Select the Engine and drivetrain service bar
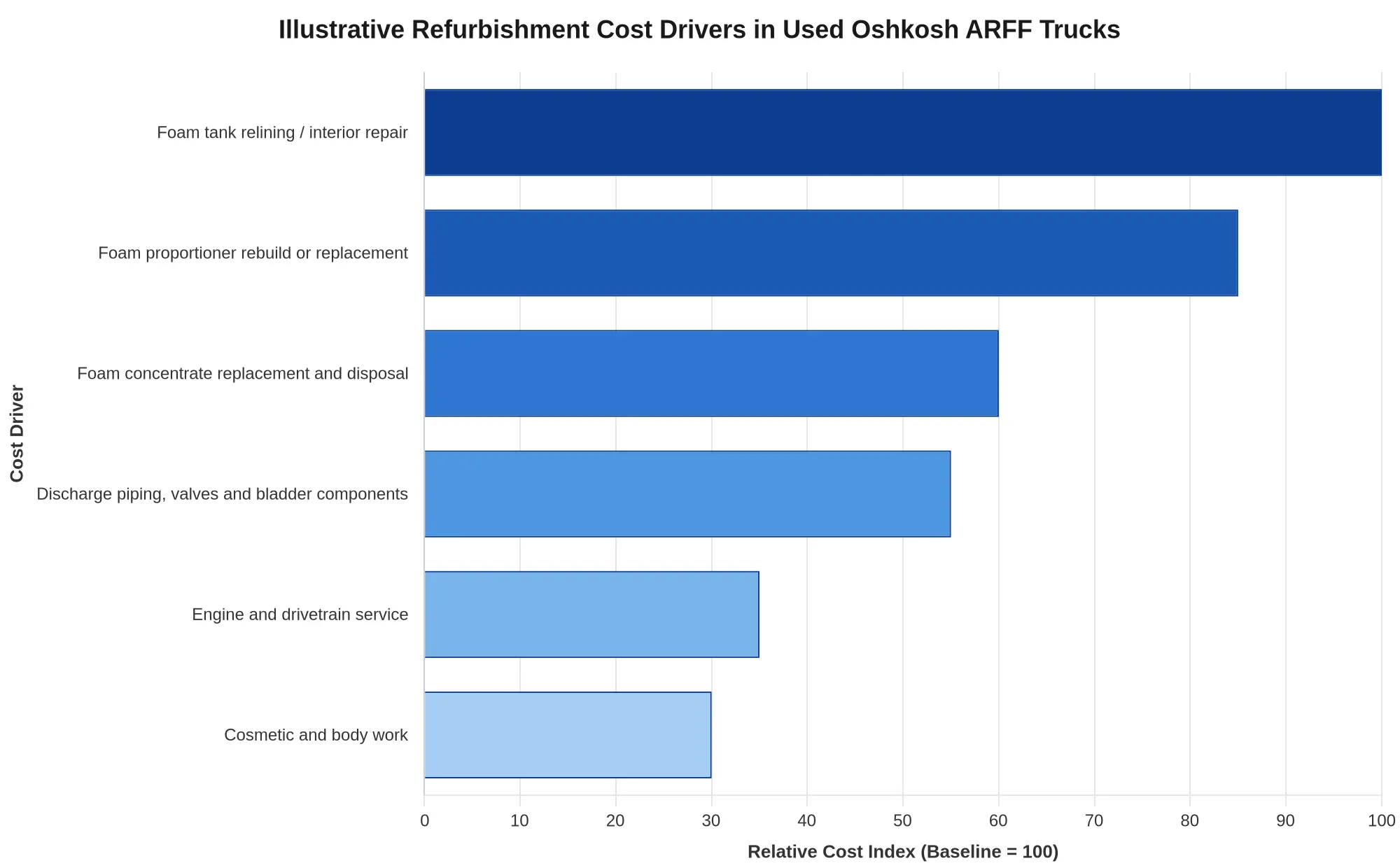The image size is (1400, 868). (x=591, y=615)
